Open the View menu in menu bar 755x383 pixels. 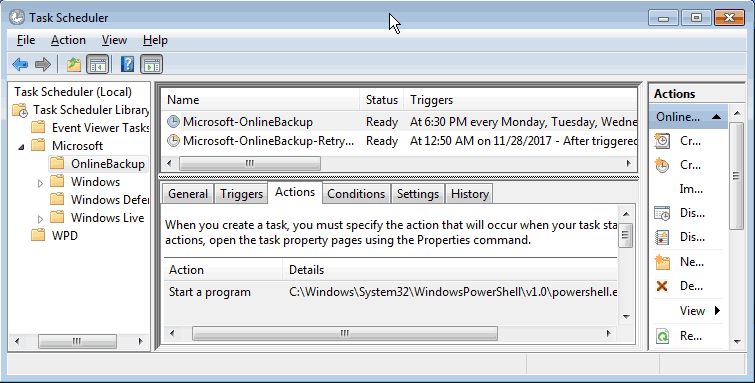pyautogui.click(x=114, y=40)
